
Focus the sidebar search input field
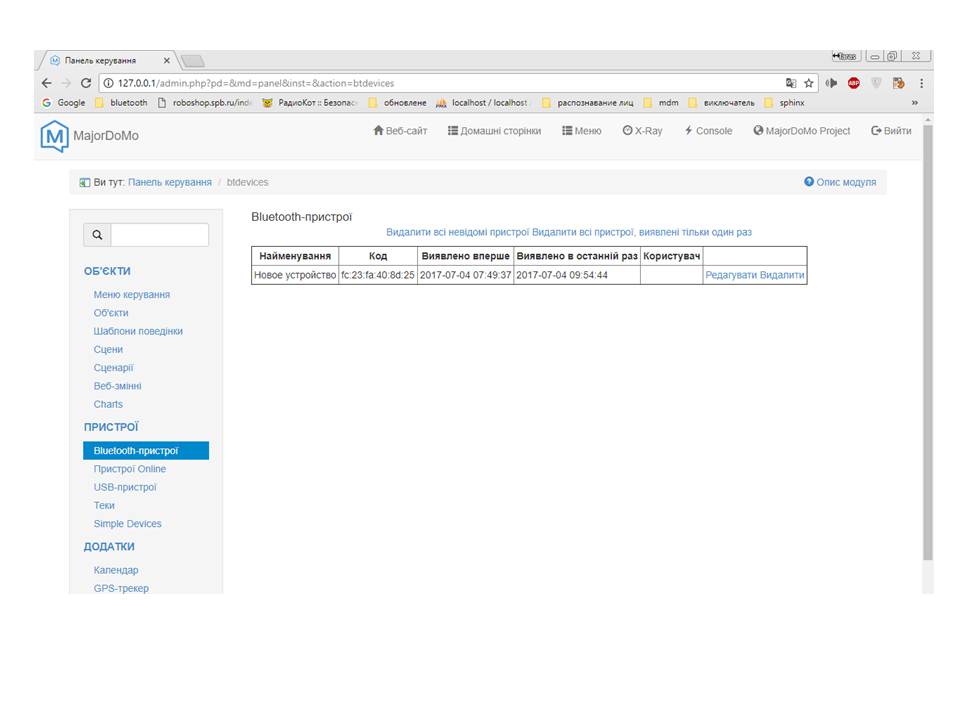pyautogui.click(x=160, y=235)
